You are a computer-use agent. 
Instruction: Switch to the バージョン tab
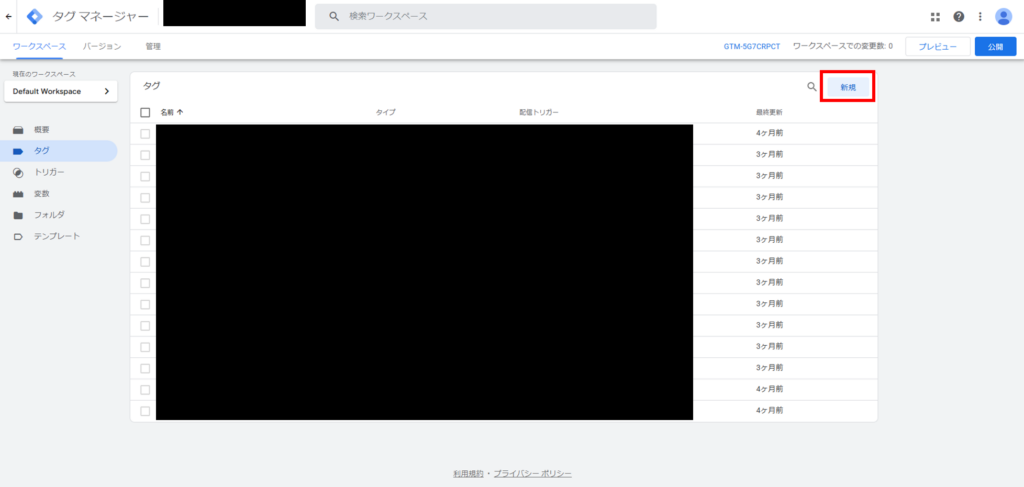click(102, 46)
